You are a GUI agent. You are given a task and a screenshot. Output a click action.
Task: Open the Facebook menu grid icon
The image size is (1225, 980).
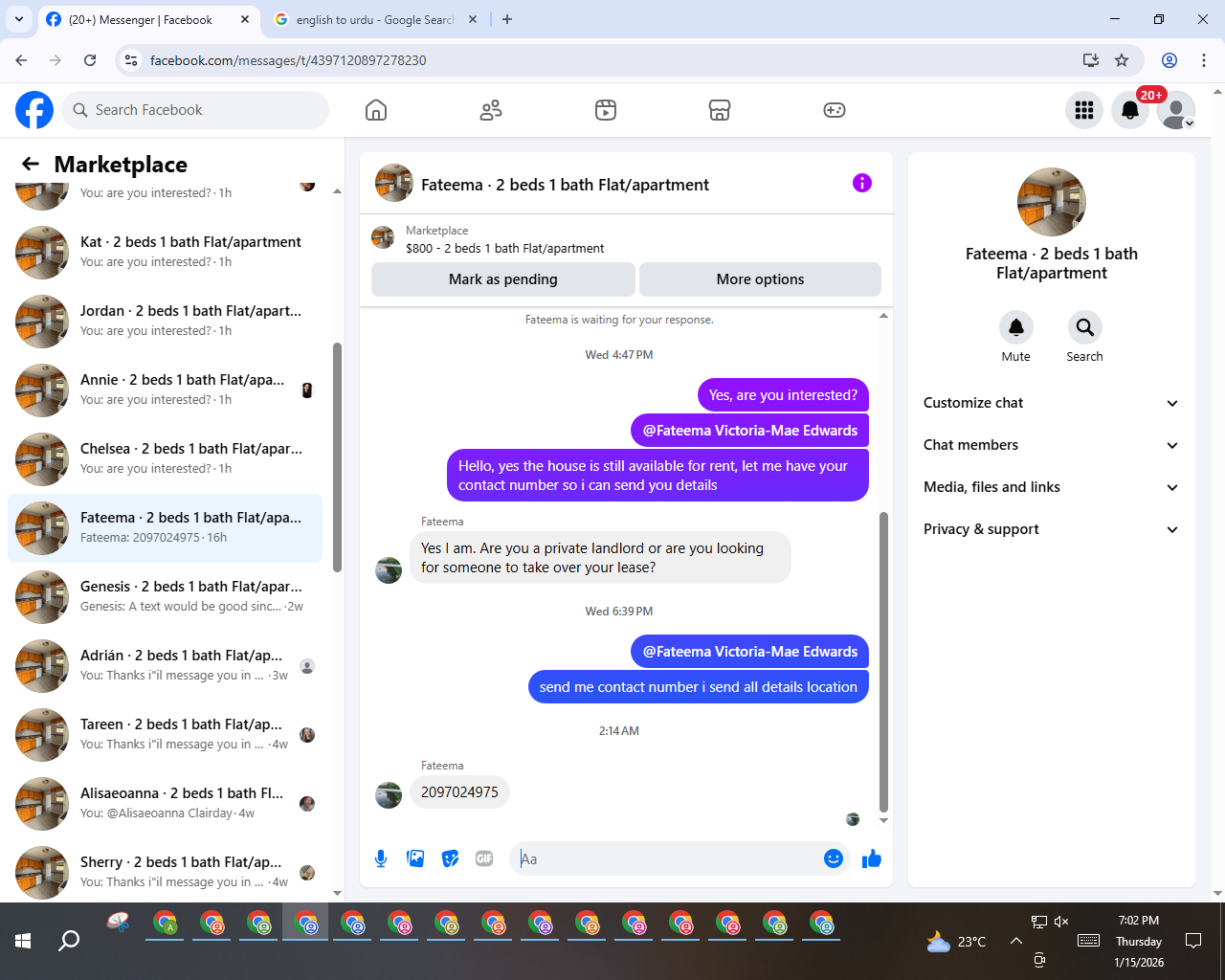click(1084, 110)
